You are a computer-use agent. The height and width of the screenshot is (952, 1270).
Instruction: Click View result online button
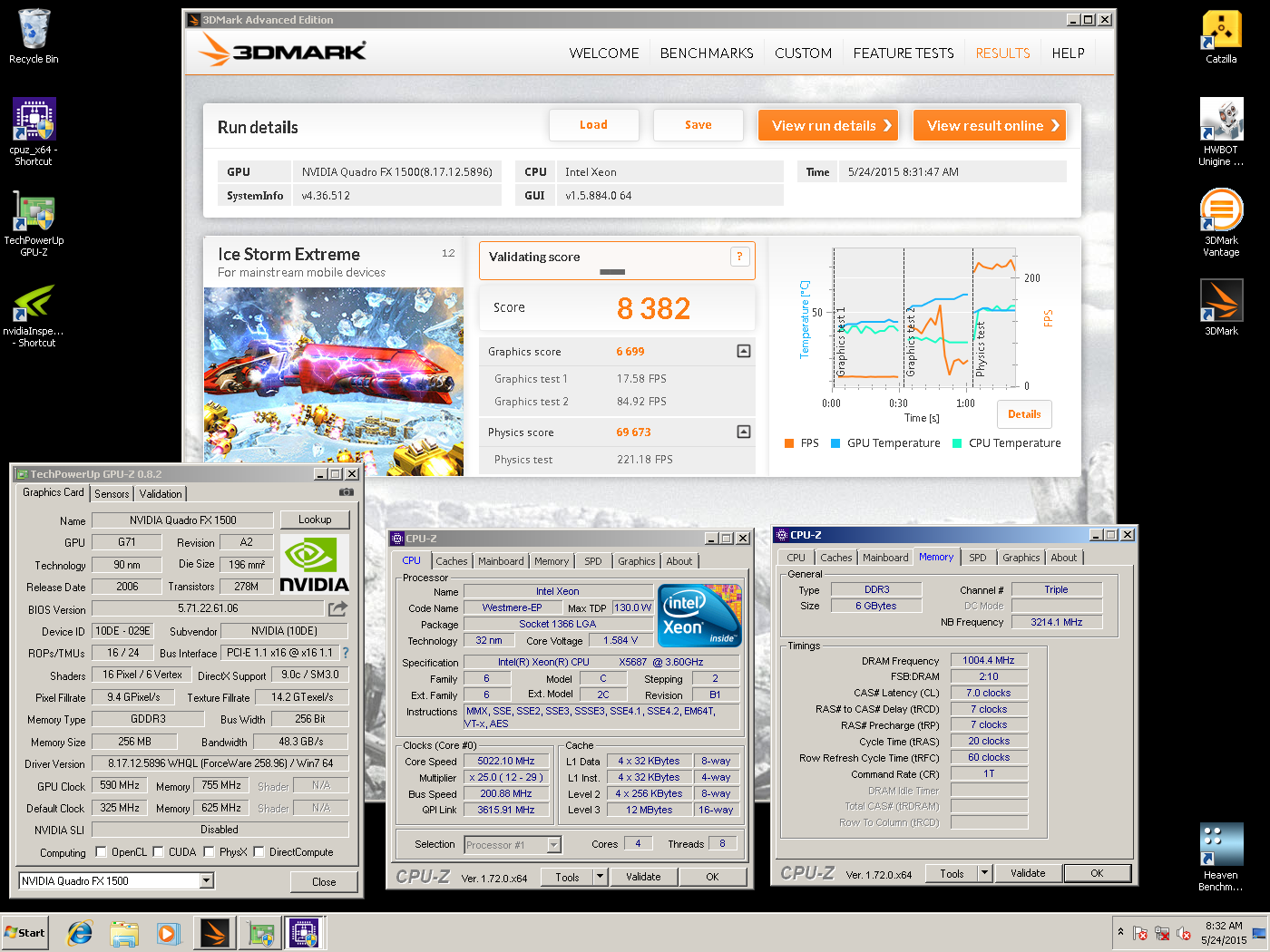990,125
